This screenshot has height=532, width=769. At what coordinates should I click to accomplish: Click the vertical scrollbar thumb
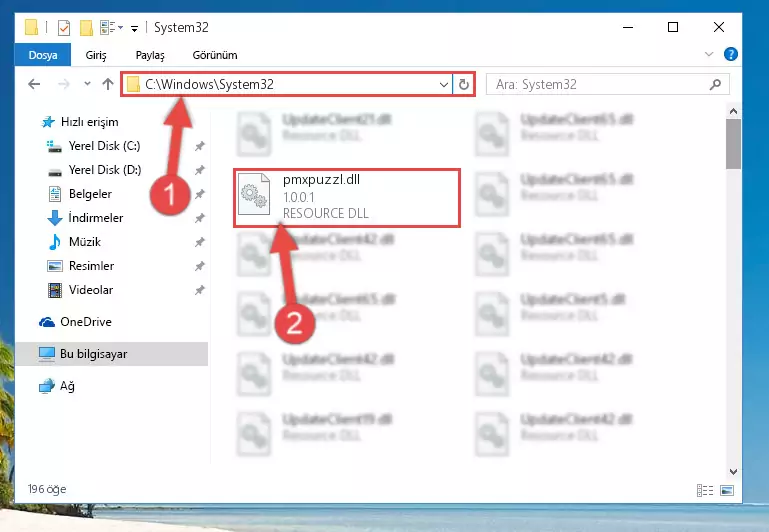click(733, 144)
